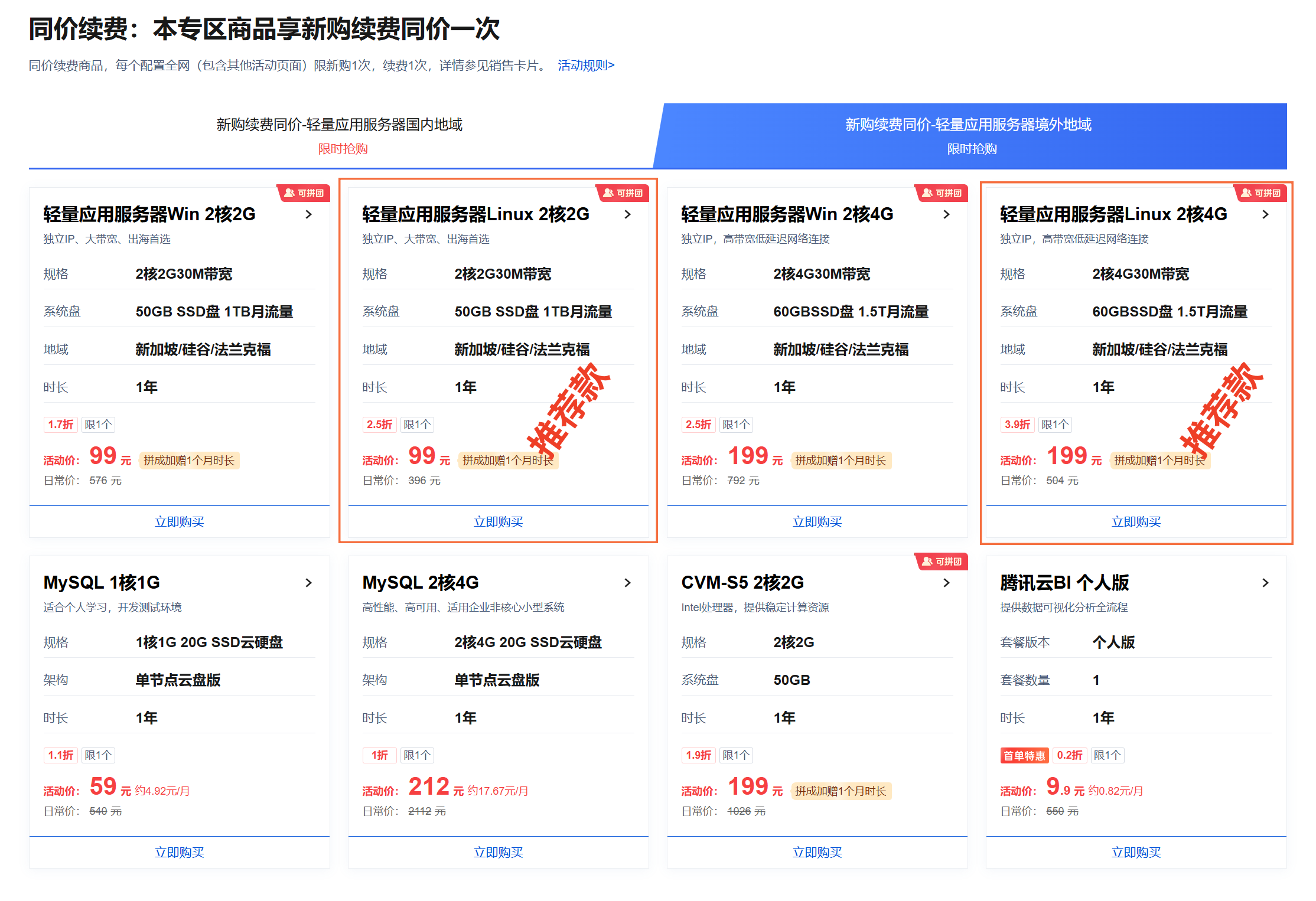Viewport: 1316px width, 901px height.
Task: Click 可拼团 badge on CVM-S5 2核2G card
Action: click(942, 562)
